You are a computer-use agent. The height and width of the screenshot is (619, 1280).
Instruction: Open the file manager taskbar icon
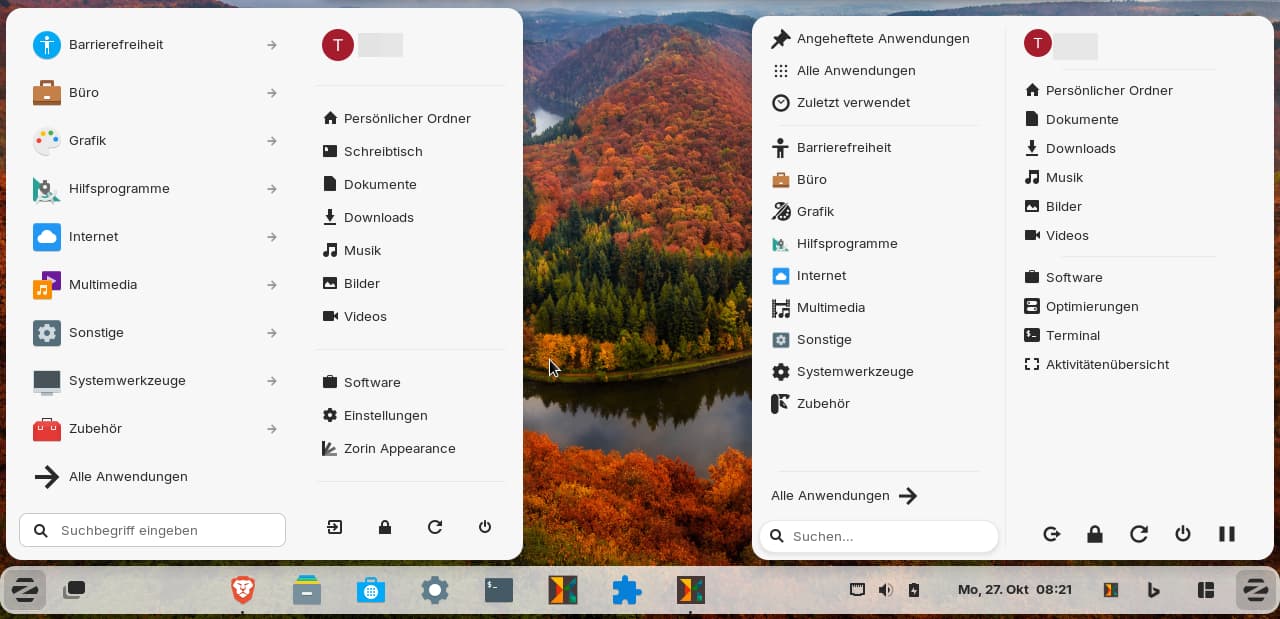pos(307,590)
